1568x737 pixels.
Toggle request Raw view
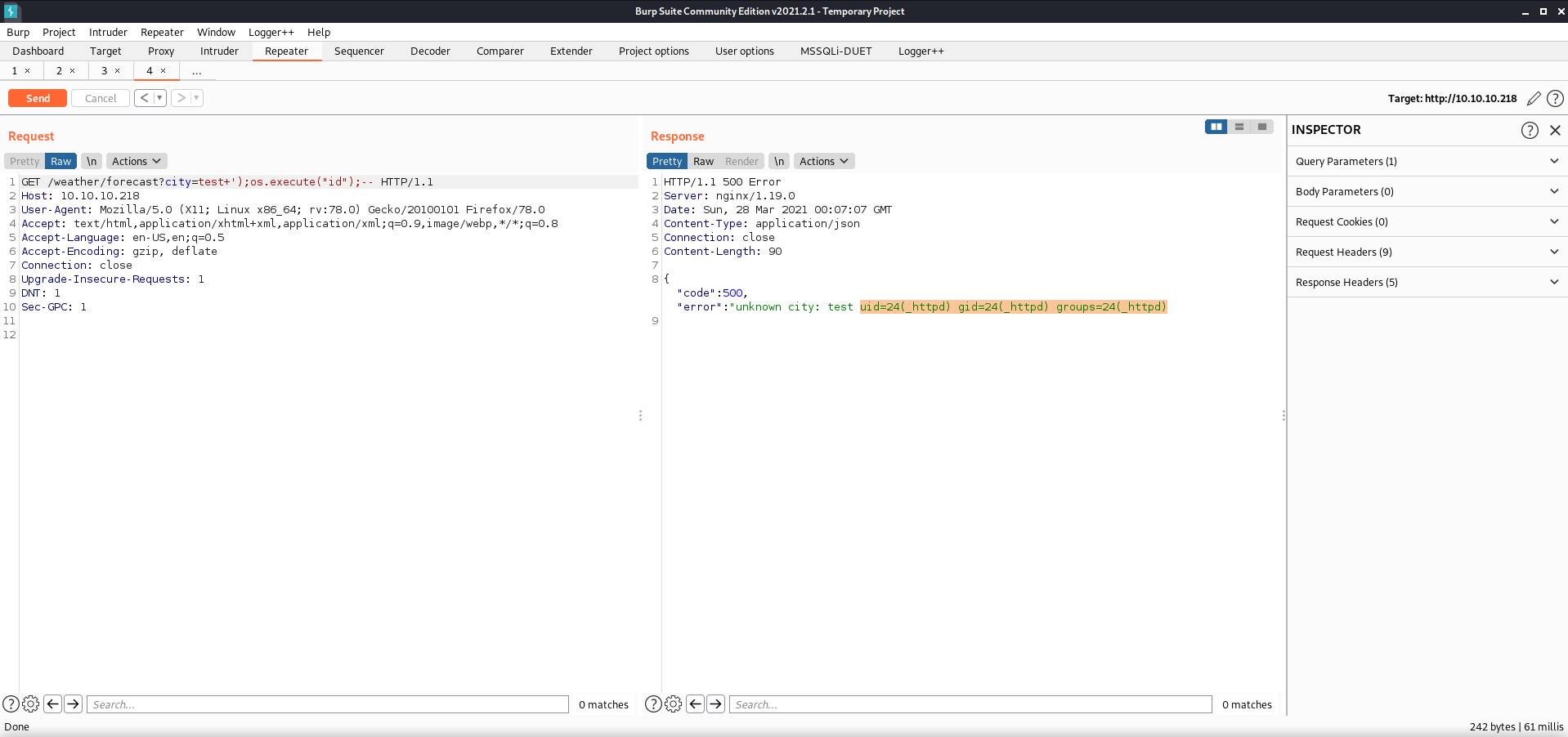(61, 161)
